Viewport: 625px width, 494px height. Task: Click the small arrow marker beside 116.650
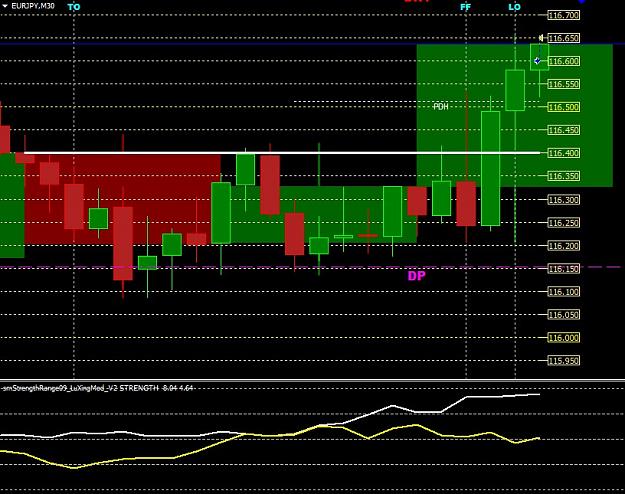click(541, 38)
